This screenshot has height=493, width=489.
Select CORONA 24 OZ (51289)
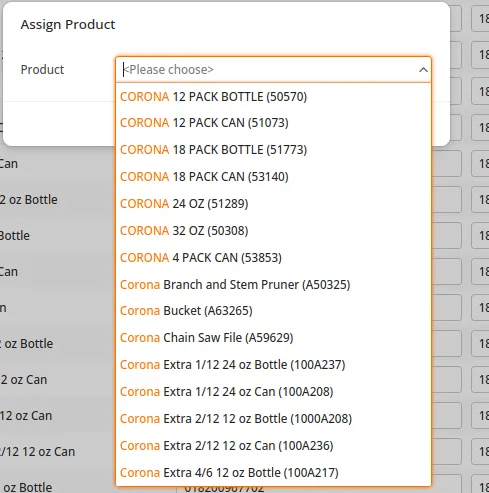pos(273,204)
